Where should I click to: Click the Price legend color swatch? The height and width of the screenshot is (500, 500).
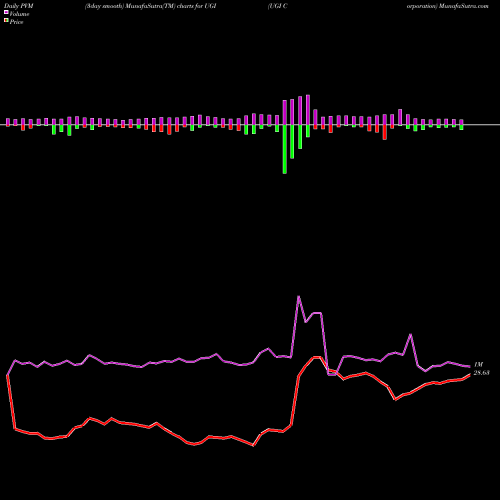pyautogui.click(x=6, y=20)
